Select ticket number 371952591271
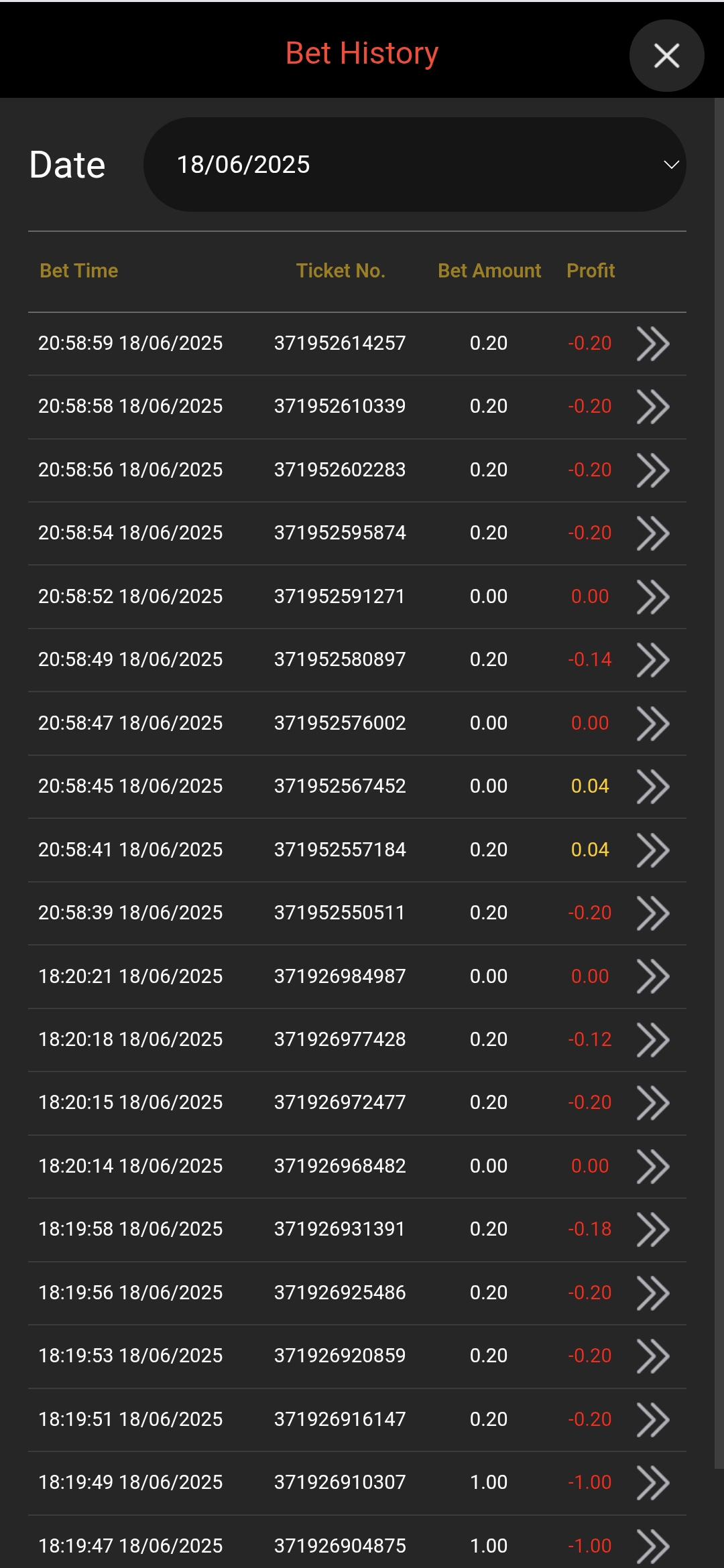 point(340,596)
